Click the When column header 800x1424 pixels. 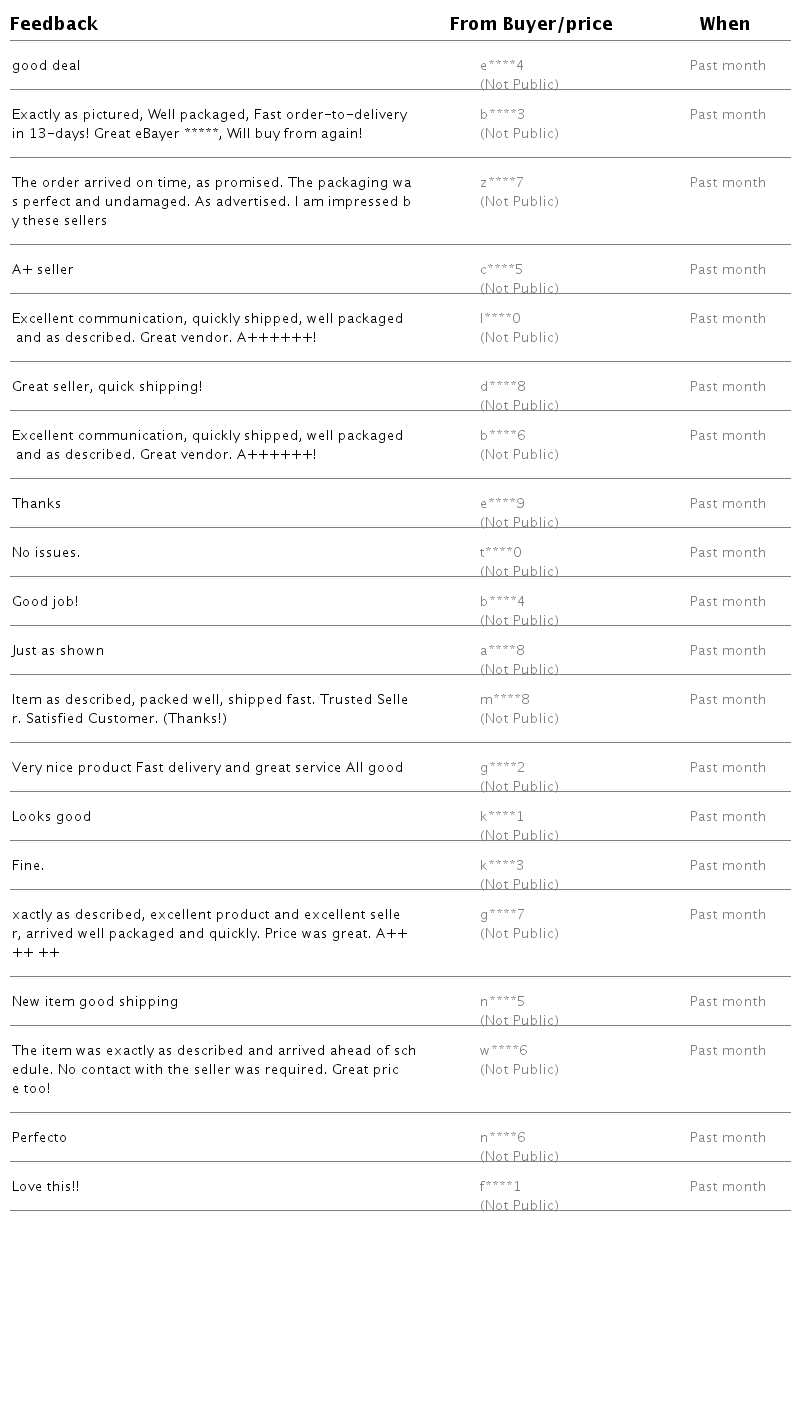pyautogui.click(x=724, y=24)
